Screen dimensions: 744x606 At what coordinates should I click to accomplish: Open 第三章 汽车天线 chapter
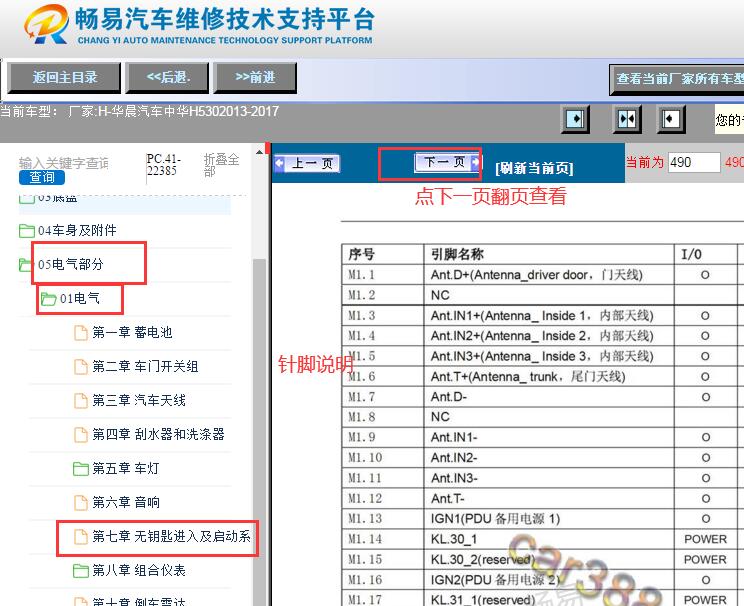pyautogui.click(x=139, y=401)
